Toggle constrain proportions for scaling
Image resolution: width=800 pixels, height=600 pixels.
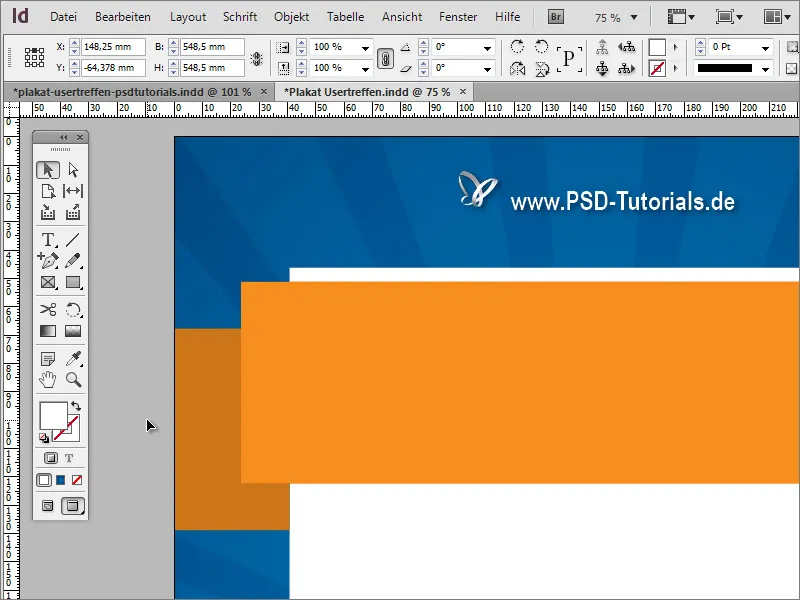coord(385,59)
